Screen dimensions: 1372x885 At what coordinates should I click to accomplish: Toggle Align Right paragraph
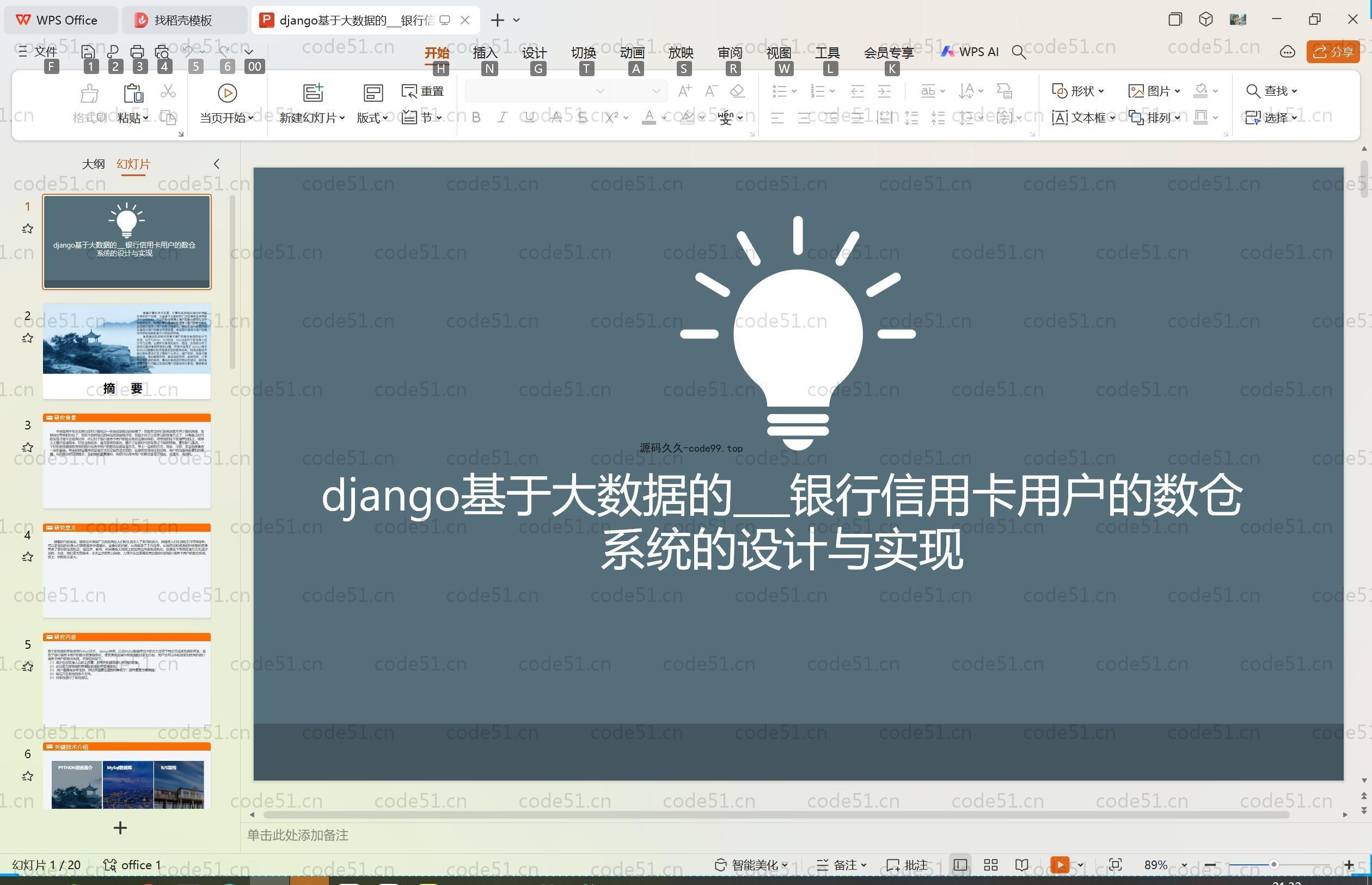click(x=831, y=118)
